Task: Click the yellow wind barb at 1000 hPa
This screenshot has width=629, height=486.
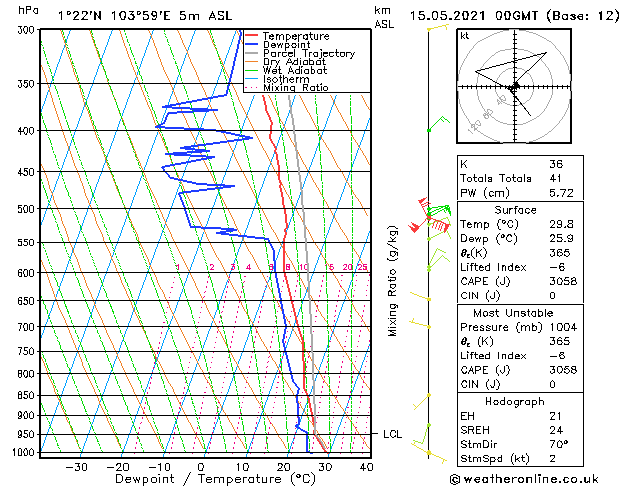Action: [x=428, y=453]
